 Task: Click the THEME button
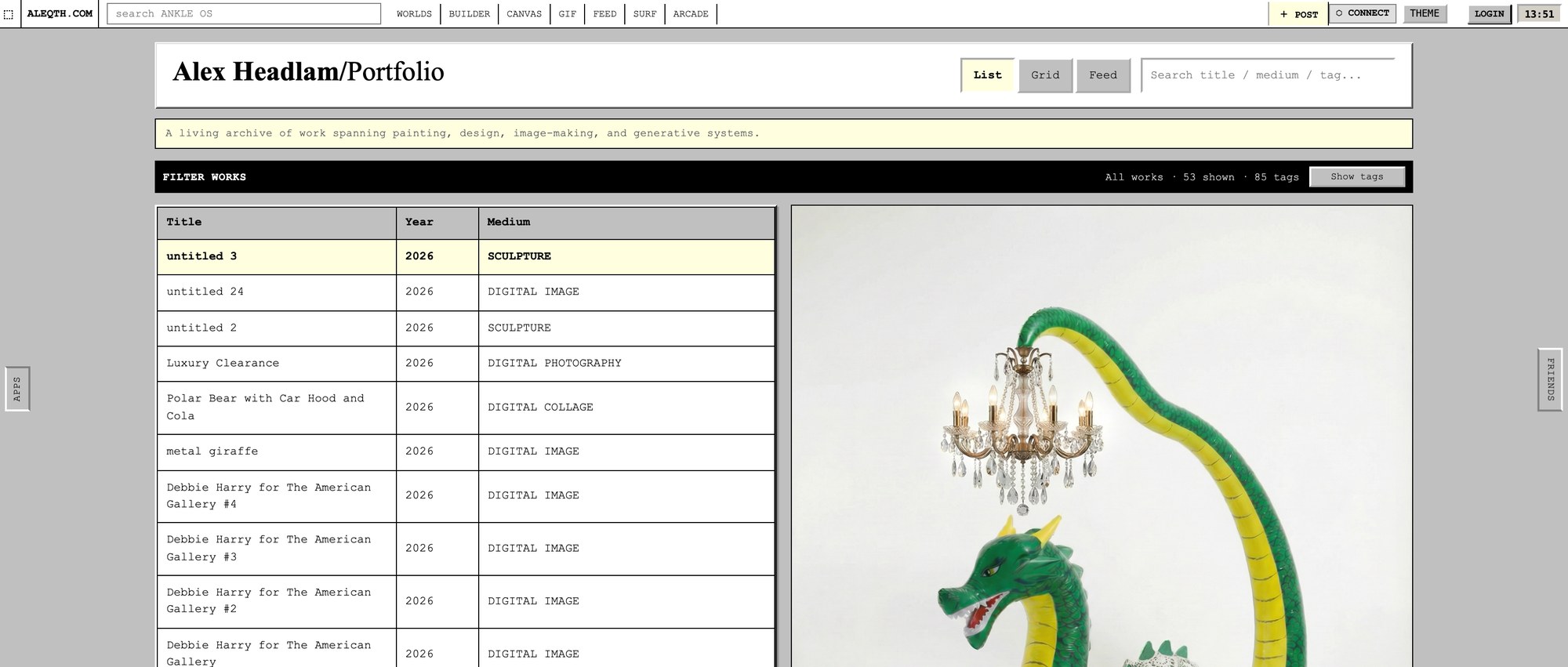1425,13
